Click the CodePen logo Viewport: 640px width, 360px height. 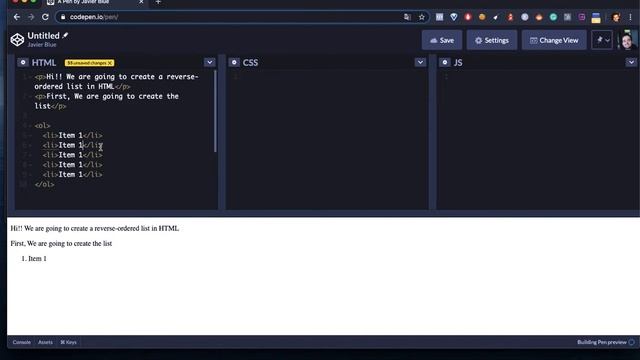click(x=17, y=40)
